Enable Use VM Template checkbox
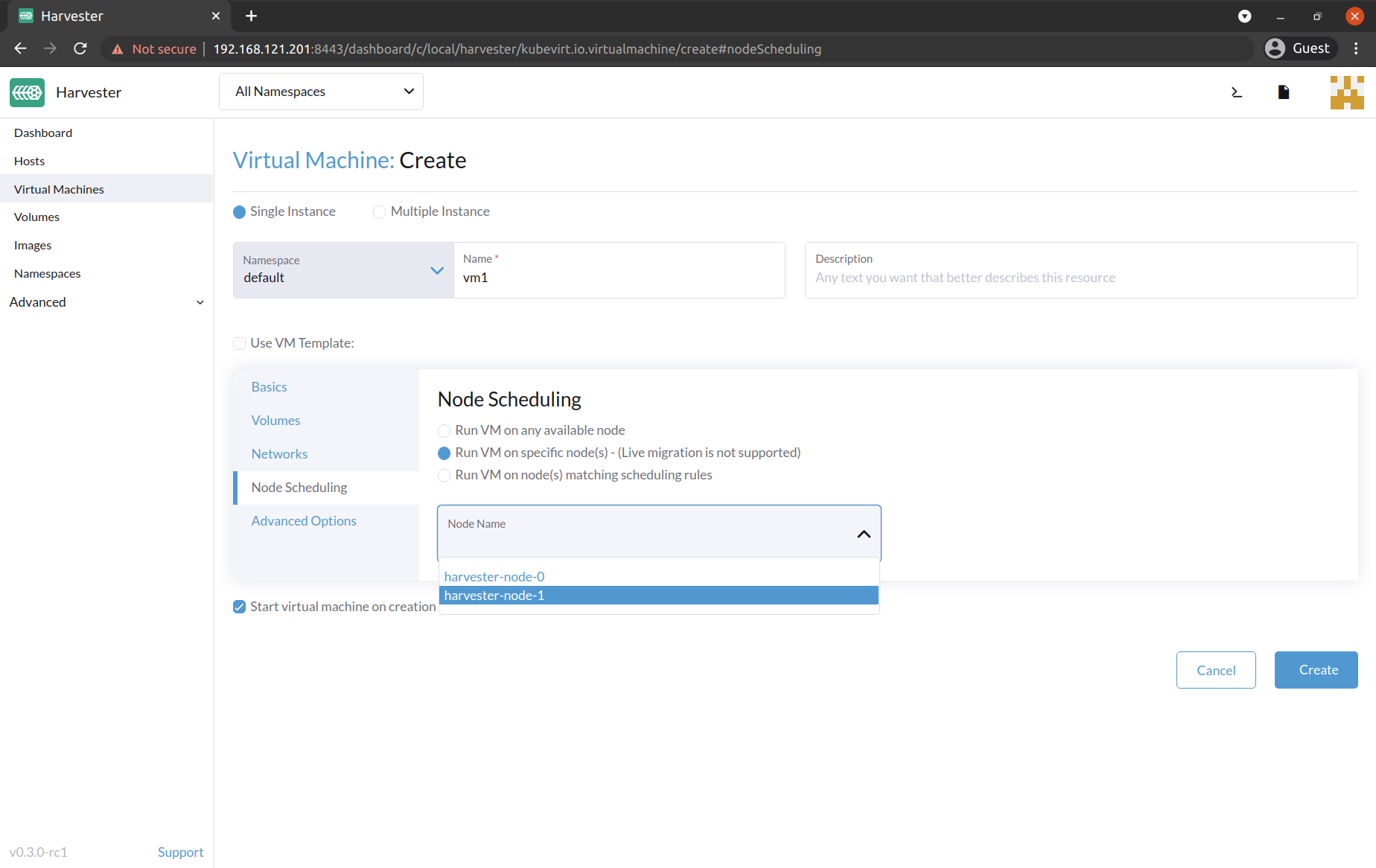1376x868 pixels. pos(239,343)
